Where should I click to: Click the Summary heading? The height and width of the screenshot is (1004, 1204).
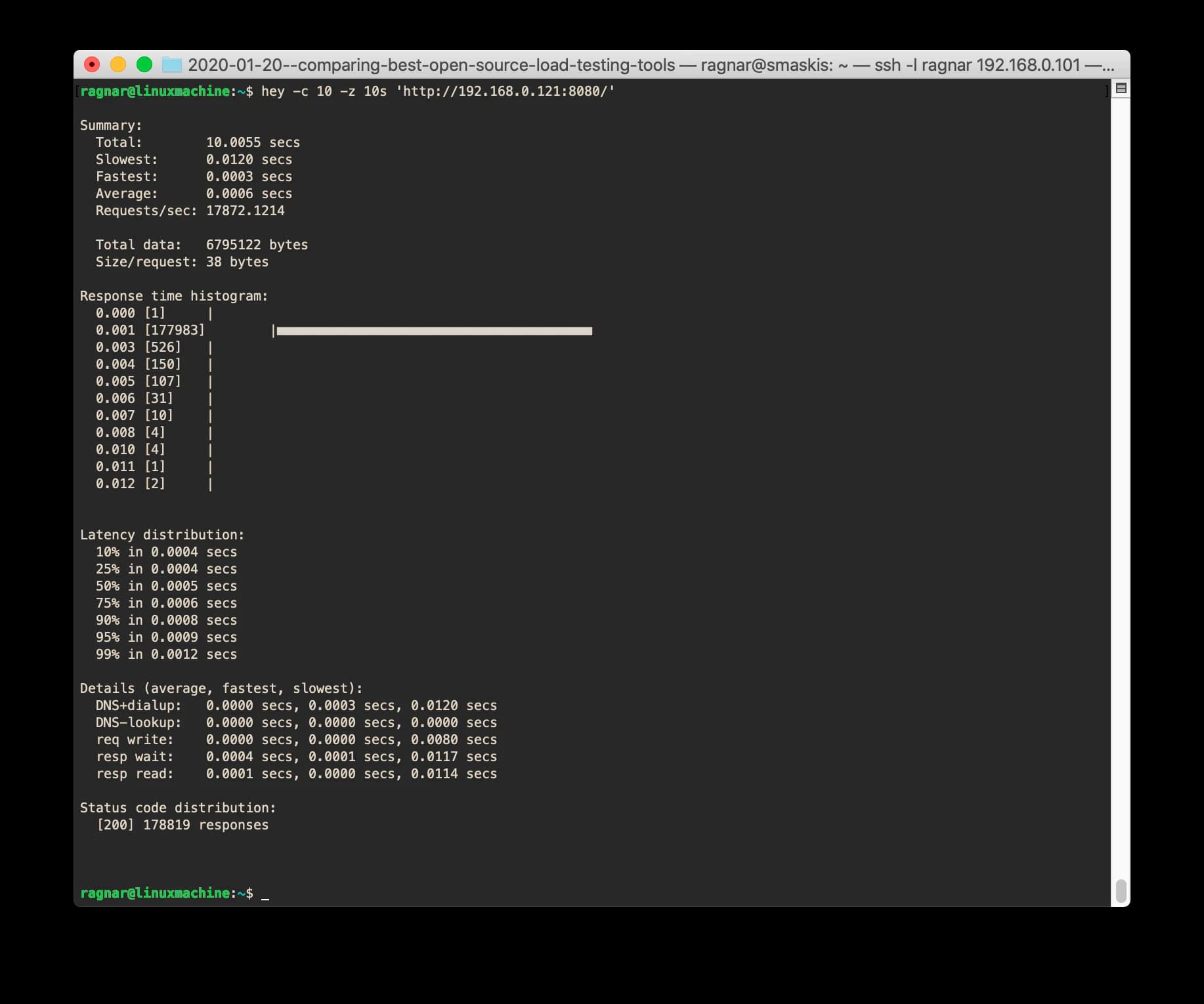coord(111,125)
